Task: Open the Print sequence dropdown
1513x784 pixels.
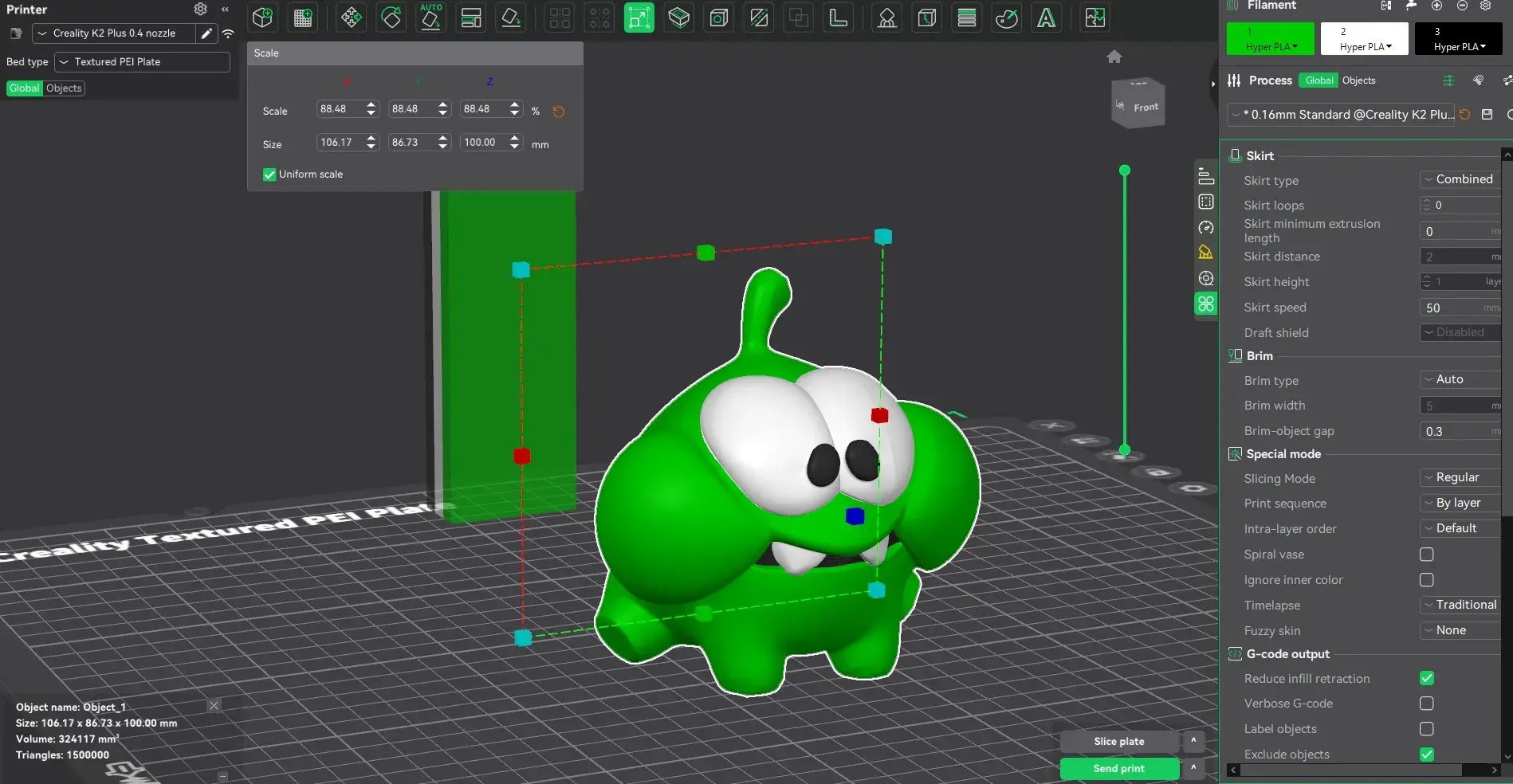Action: pos(1460,503)
